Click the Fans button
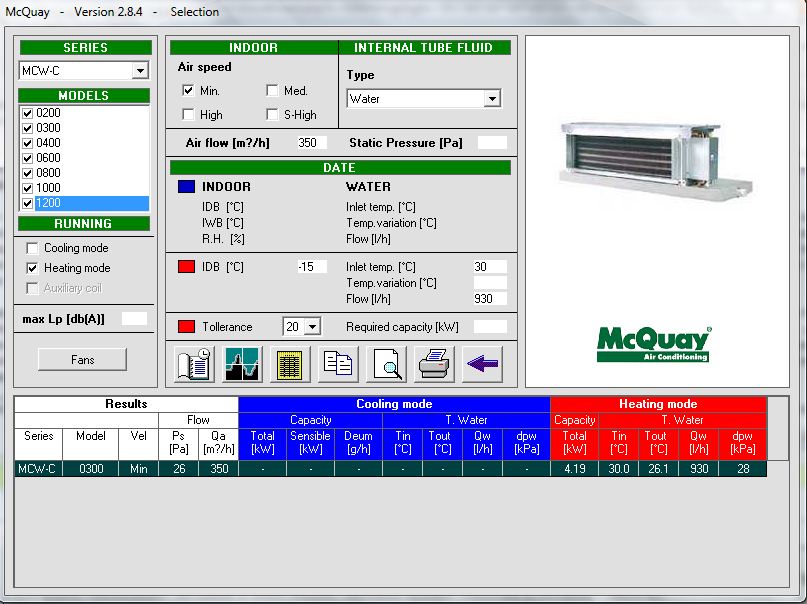The image size is (807, 604). coord(82,359)
